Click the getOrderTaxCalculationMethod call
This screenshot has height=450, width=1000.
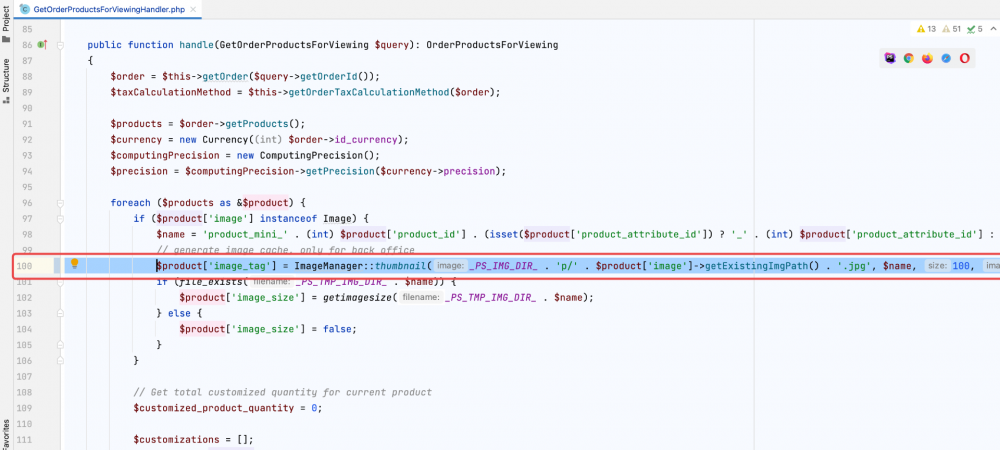pyautogui.click(x=369, y=92)
